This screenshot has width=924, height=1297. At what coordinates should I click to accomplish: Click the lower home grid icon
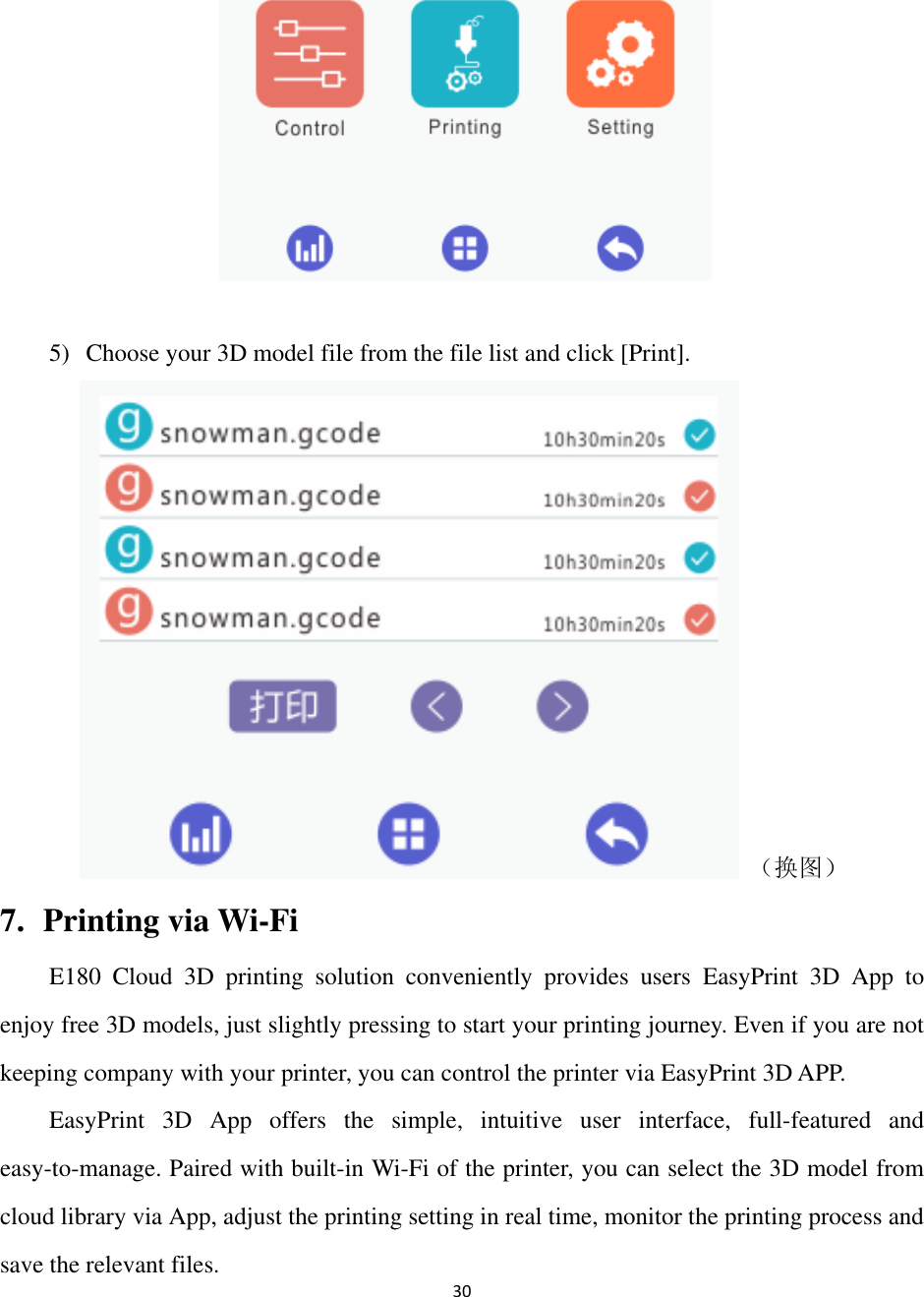[408, 834]
